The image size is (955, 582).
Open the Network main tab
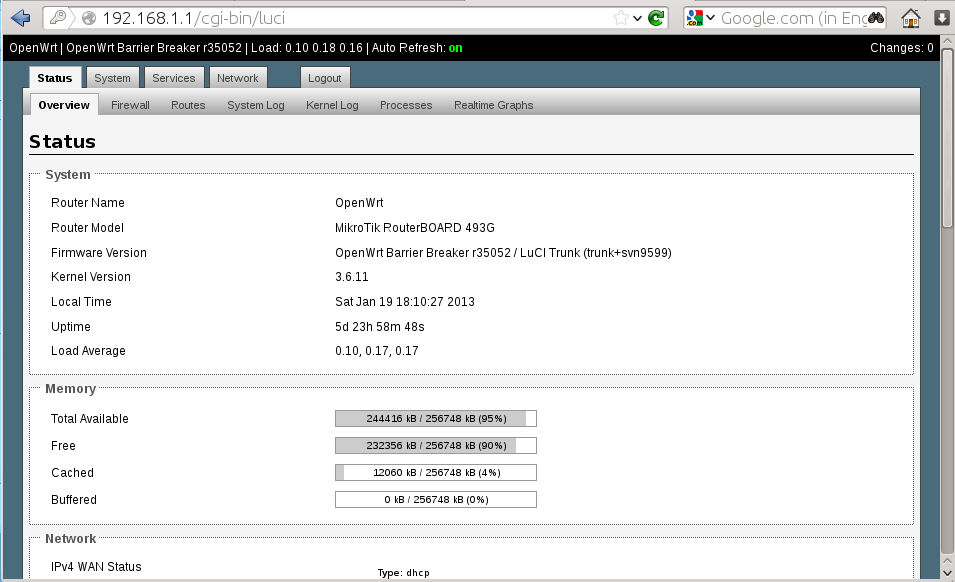[x=238, y=78]
